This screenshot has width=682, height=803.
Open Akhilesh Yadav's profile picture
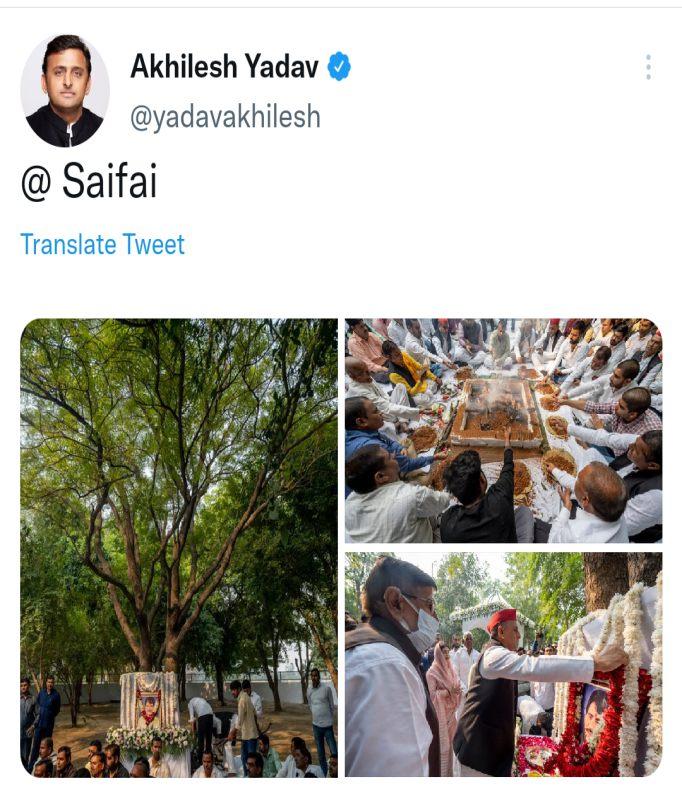(65, 91)
